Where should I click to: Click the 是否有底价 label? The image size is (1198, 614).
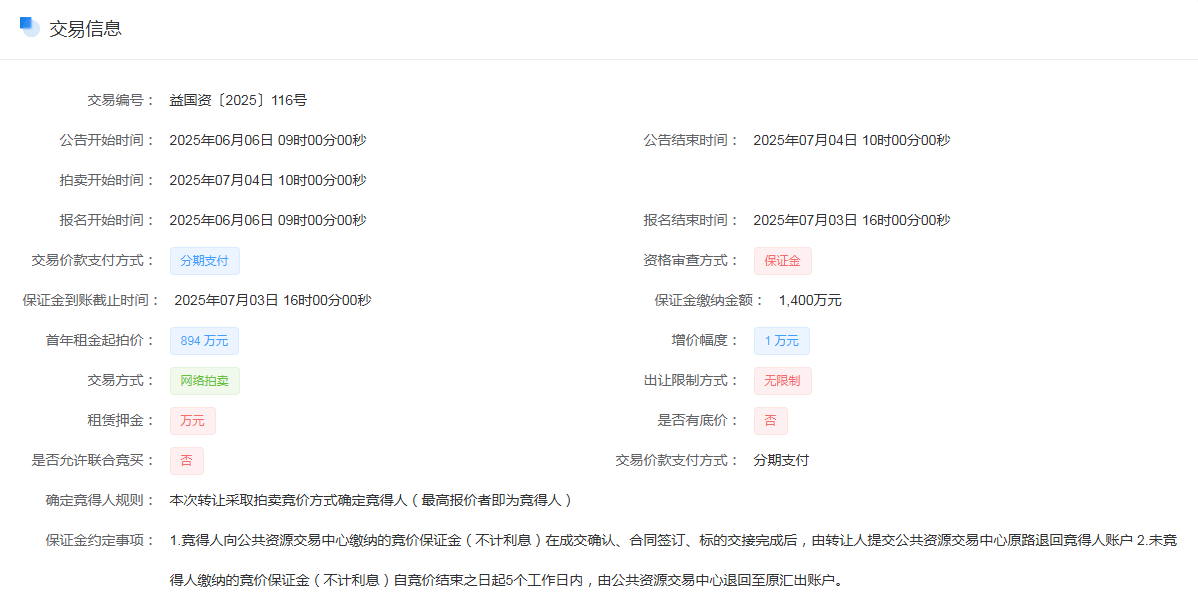698,421
